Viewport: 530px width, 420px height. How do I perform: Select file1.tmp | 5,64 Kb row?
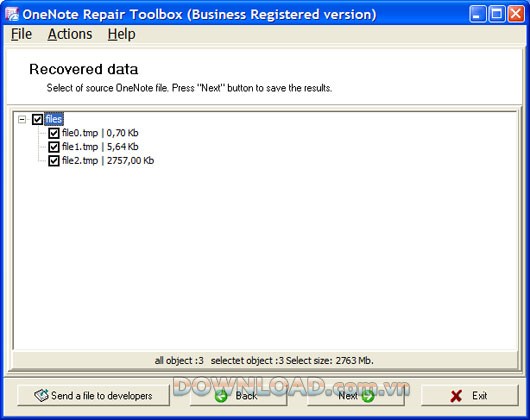[100, 147]
